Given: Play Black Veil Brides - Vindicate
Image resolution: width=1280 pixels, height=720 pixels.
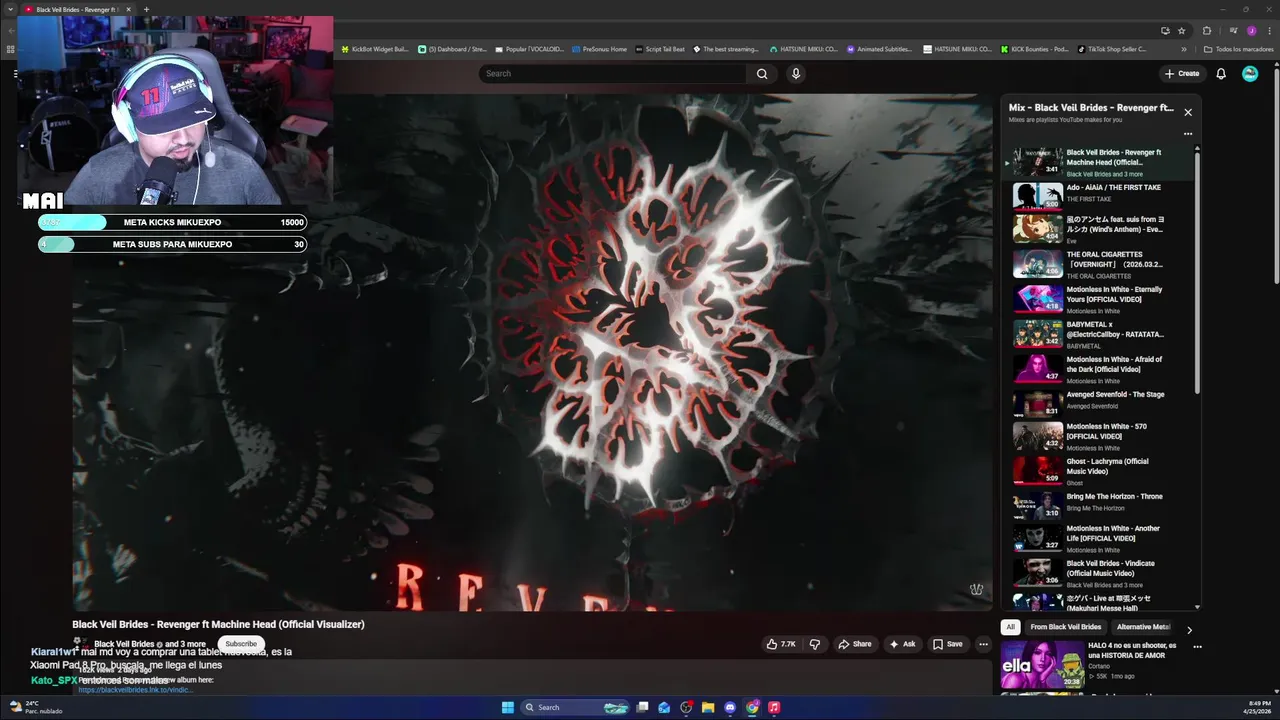Looking at the screenshot, I should point(1100,574).
